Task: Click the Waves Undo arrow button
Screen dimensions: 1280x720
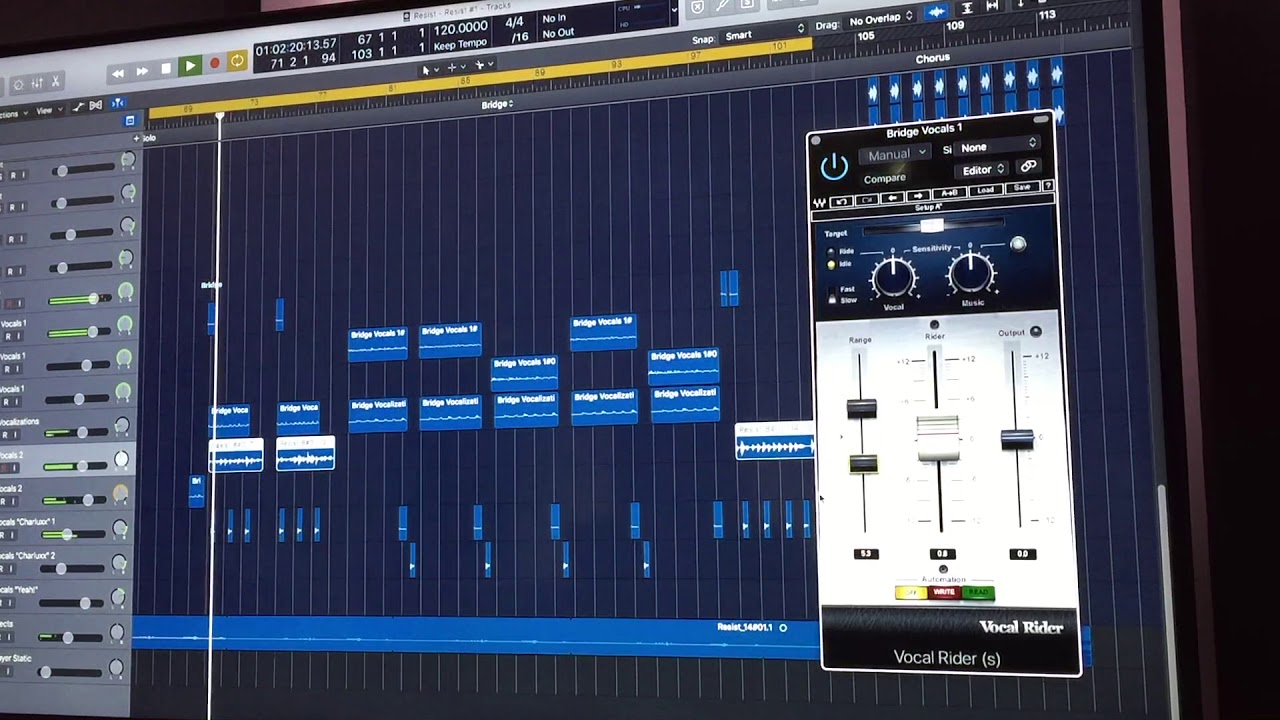Action: pyautogui.click(x=842, y=201)
